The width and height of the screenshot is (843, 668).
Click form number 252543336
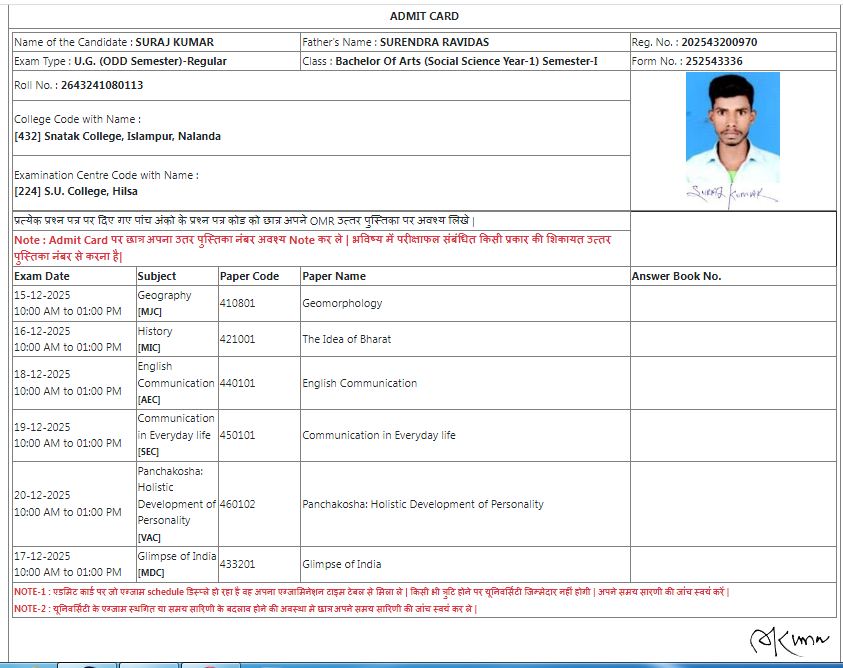[714, 62]
